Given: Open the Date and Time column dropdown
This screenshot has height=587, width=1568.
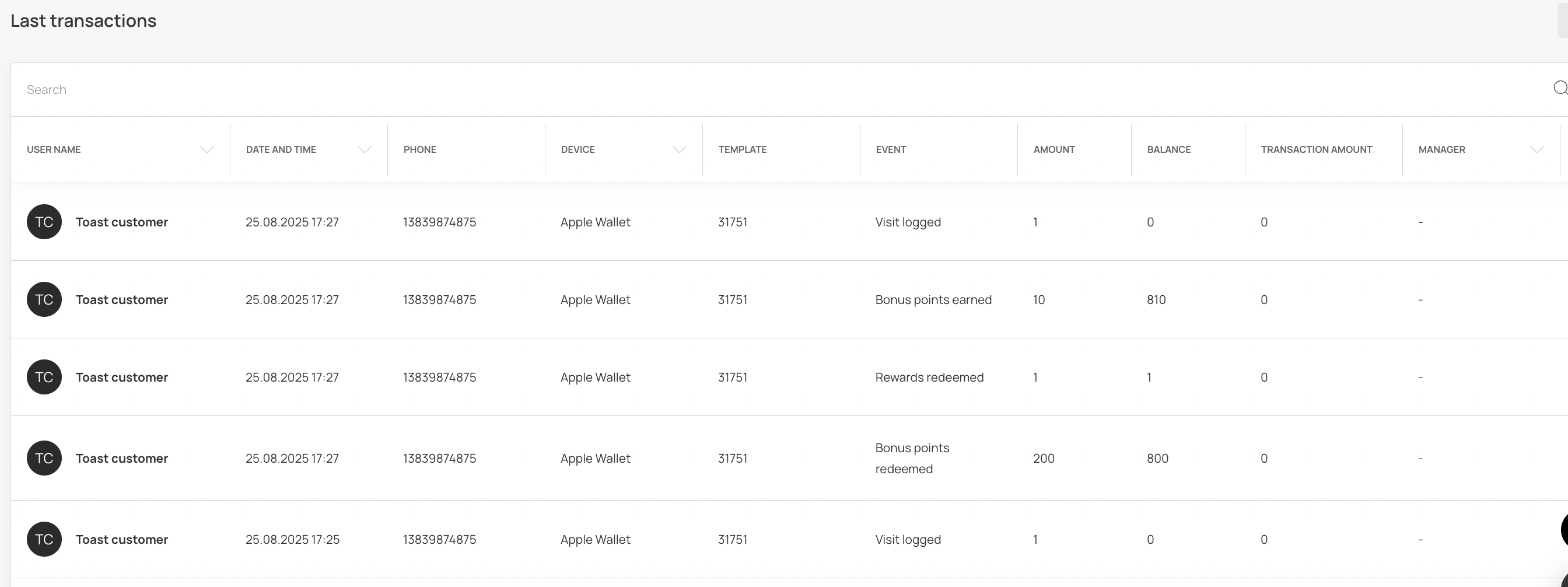Looking at the screenshot, I should point(364,150).
